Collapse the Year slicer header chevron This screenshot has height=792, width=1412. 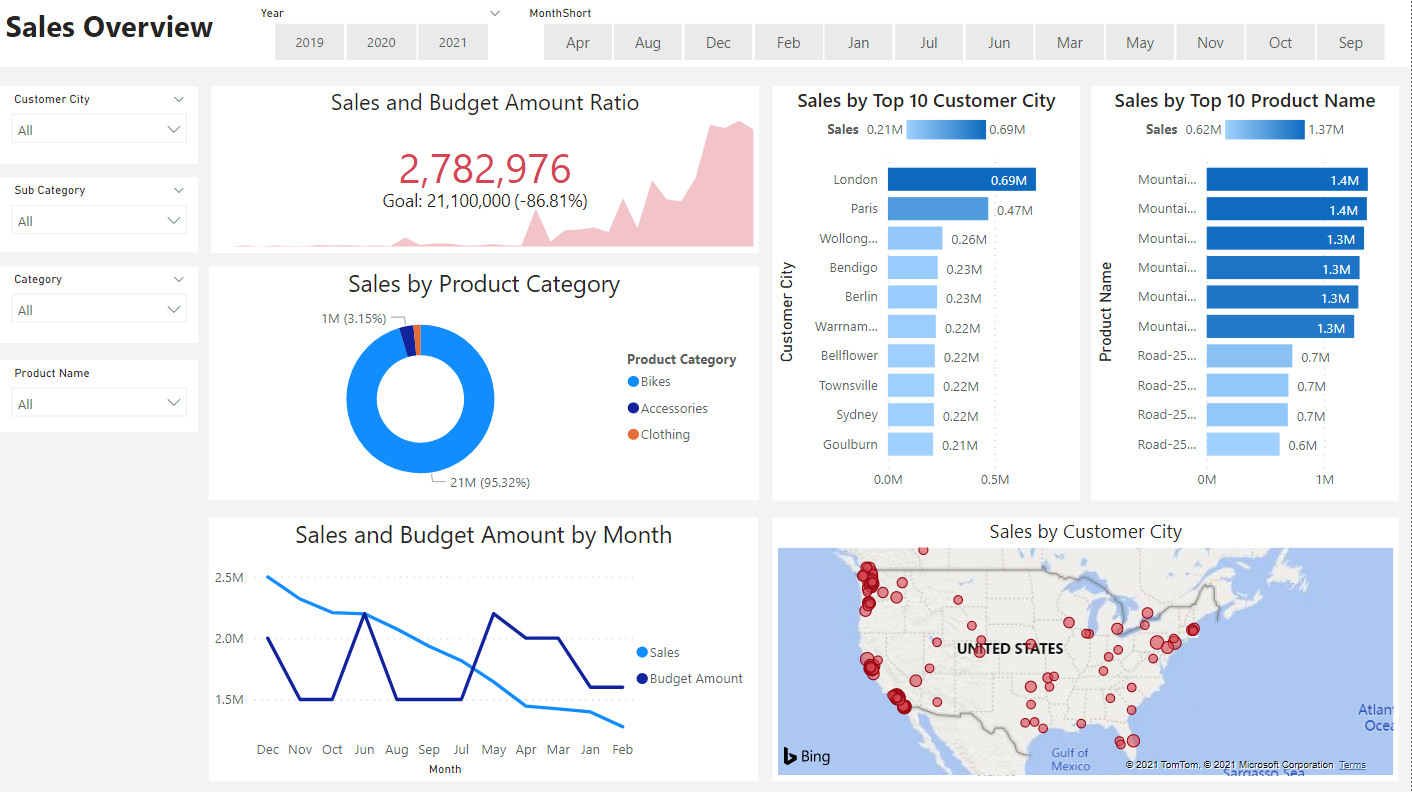coord(494,14)
